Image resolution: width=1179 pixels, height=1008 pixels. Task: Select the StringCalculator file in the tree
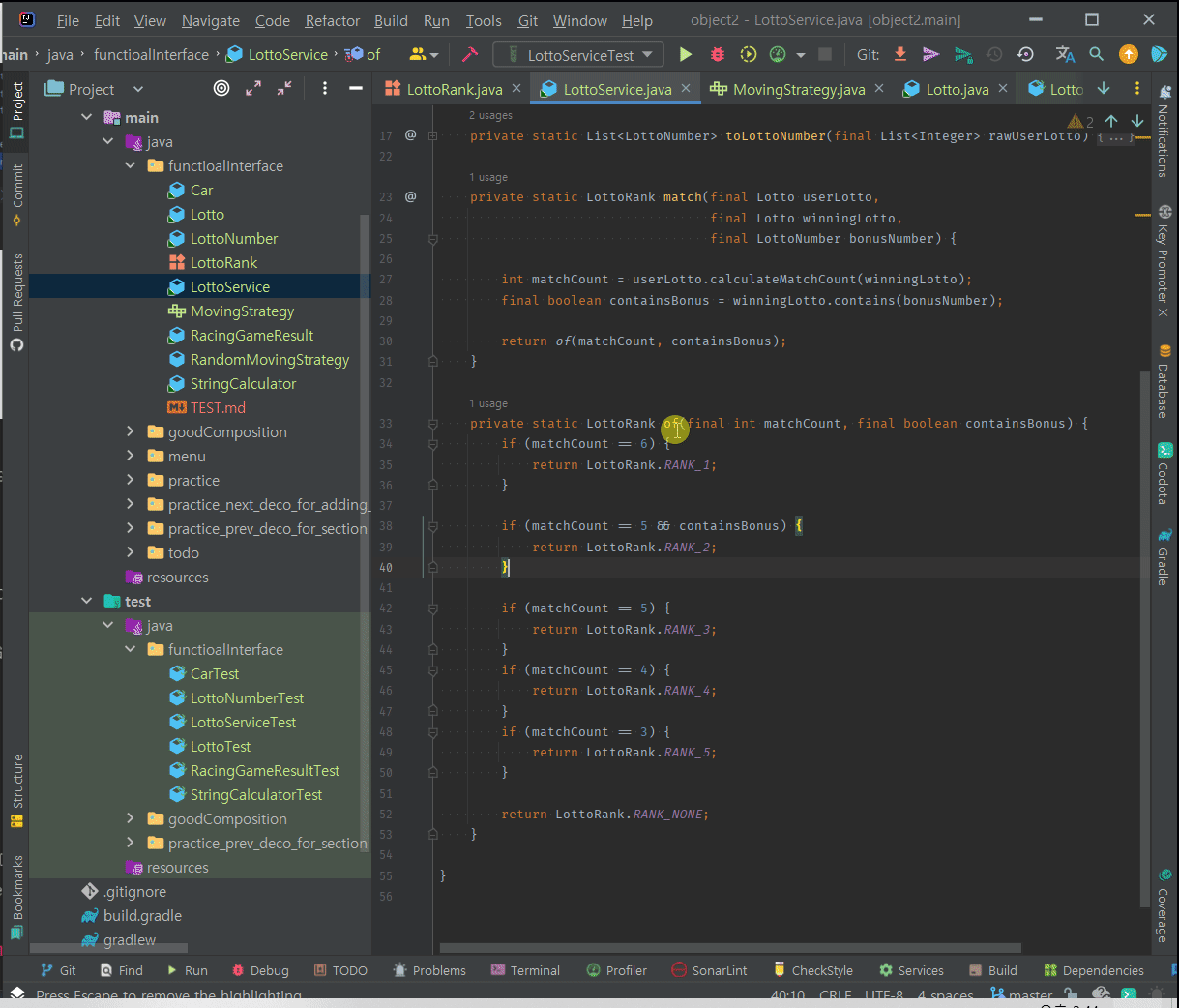(x=243, y=384)
